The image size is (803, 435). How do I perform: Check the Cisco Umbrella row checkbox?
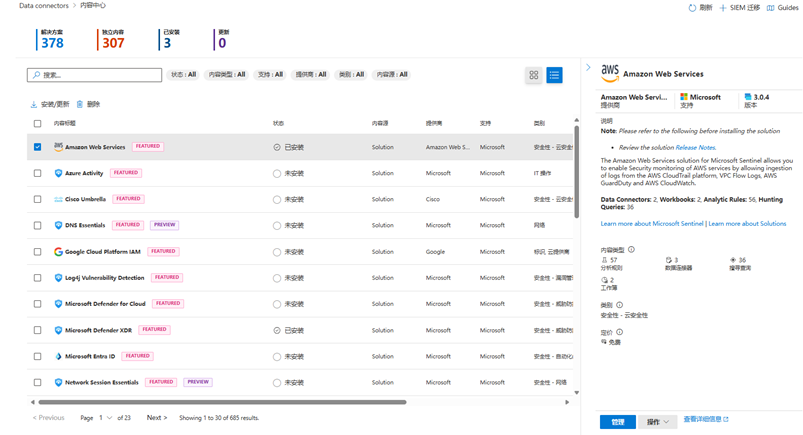click(x=37, y=199)
